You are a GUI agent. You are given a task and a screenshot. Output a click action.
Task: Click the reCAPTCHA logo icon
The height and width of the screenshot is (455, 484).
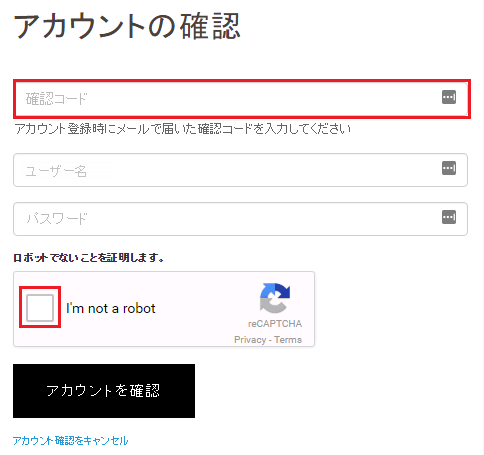(275, 298)
